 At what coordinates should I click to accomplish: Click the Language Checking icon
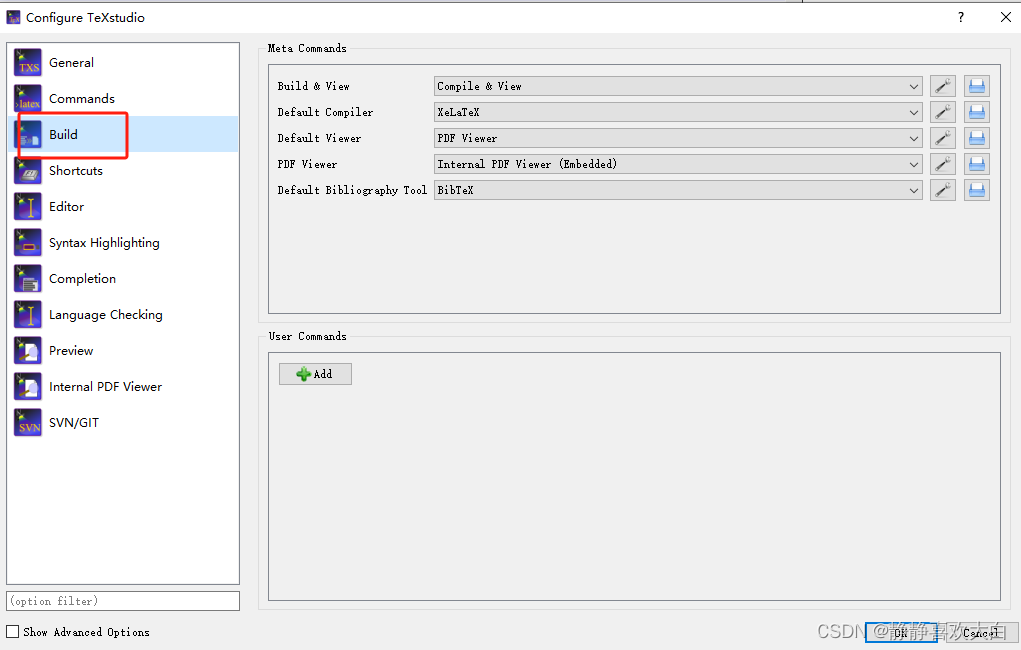pos(27,315)
